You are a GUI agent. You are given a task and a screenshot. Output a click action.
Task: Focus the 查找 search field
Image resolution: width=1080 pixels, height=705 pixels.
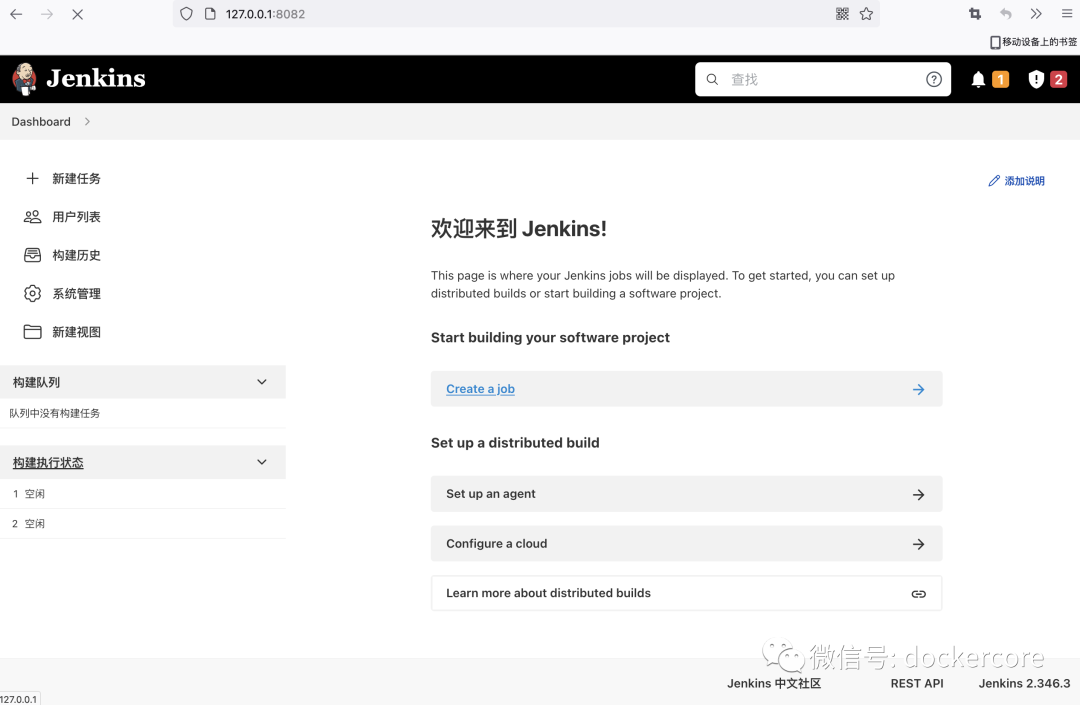823,79
